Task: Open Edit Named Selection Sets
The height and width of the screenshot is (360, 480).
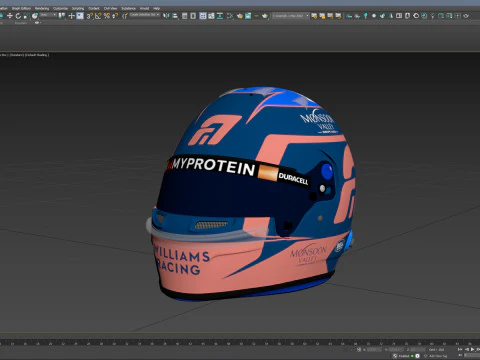Action: [125, 16]
